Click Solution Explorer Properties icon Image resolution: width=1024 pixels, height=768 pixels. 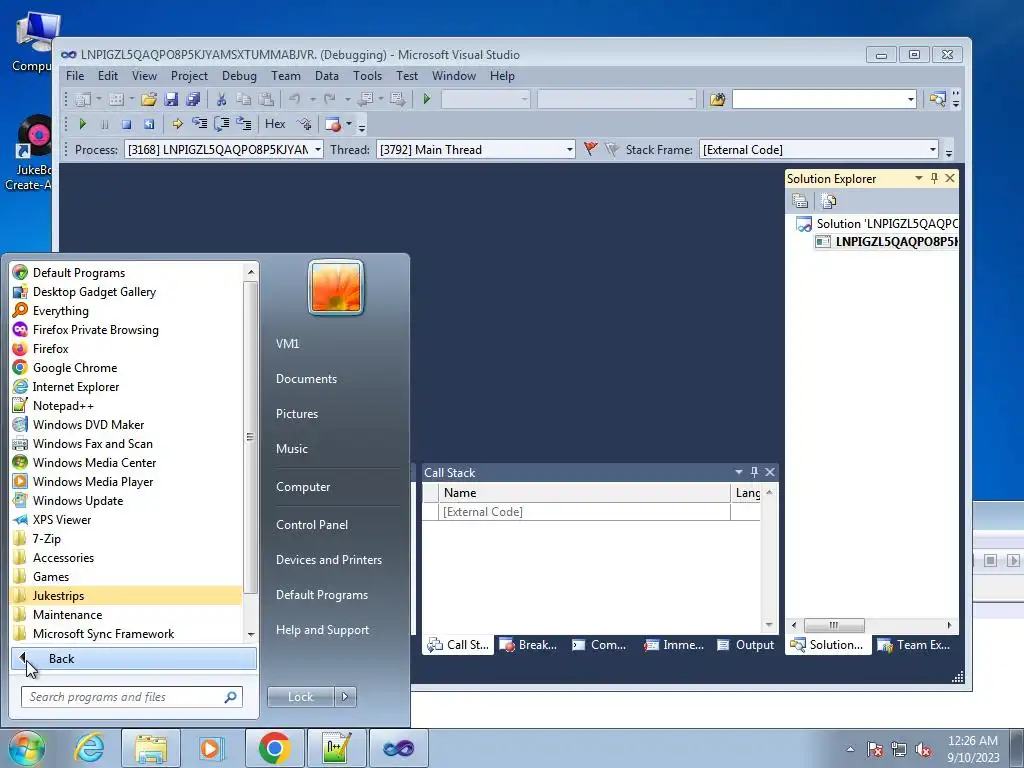(800, 201)
